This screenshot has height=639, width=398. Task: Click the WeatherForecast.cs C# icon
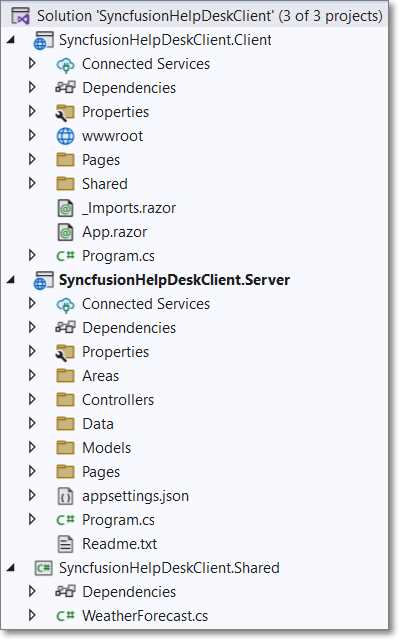click(x=65, y=616)
